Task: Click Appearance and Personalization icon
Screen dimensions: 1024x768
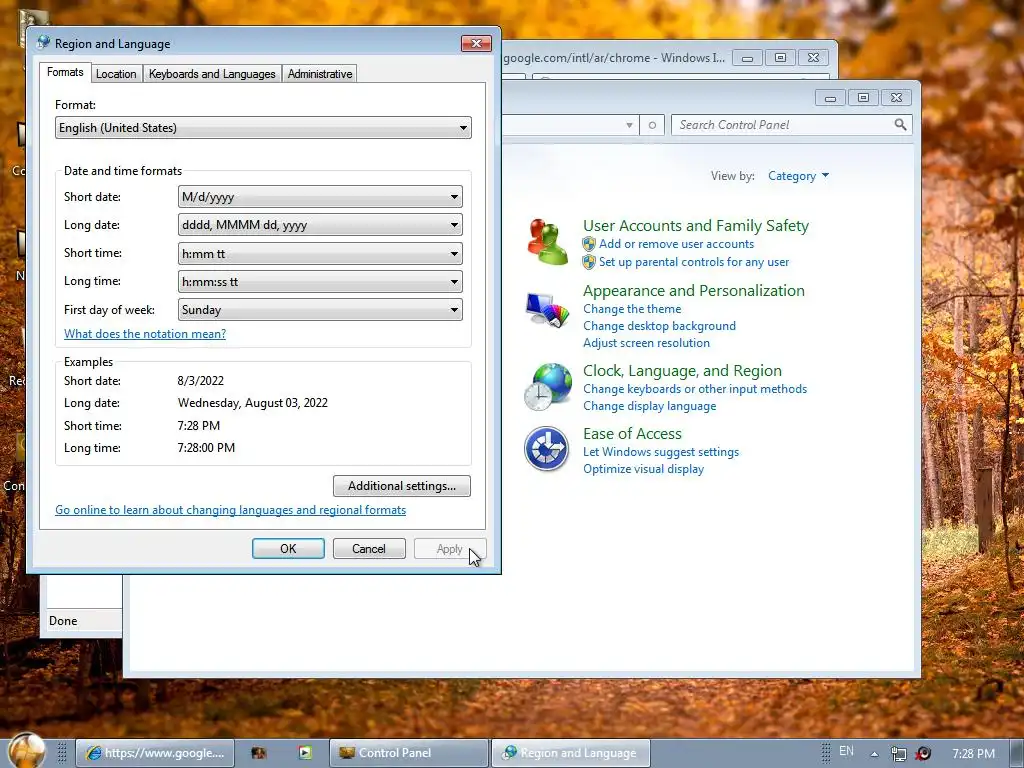Action: click(x=547, y=310)
